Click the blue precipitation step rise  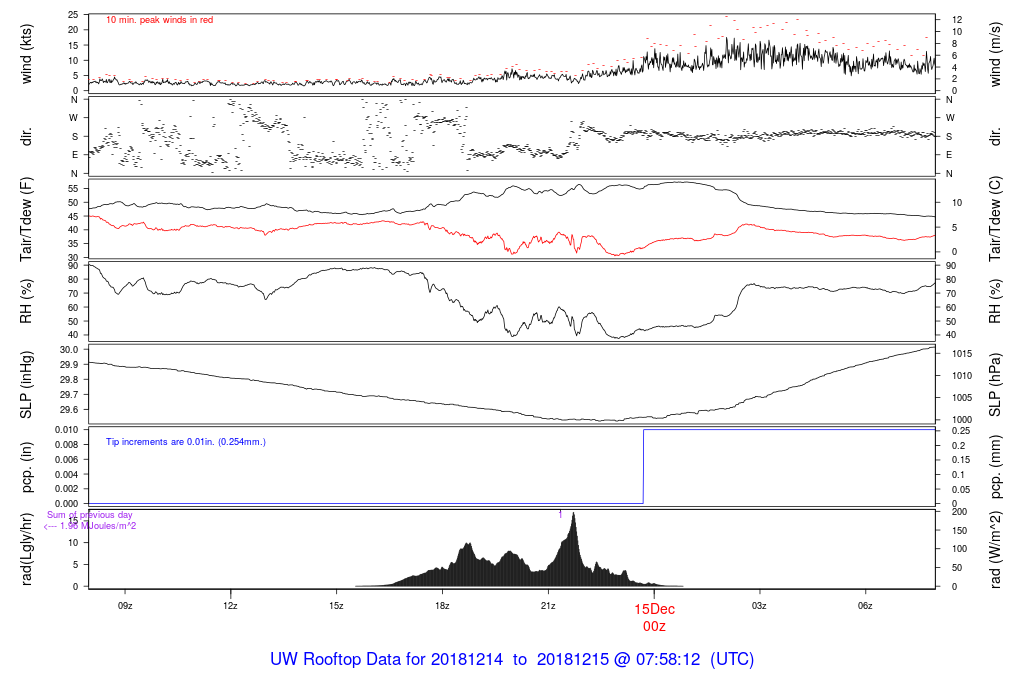(x=644, y=466)
